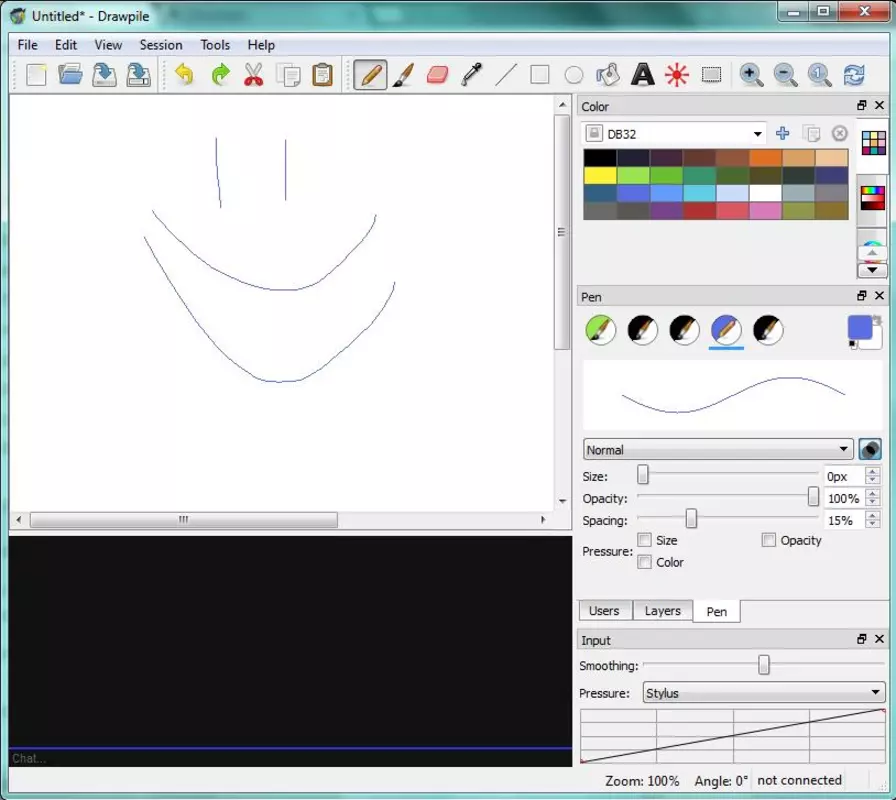Select the Text annotation tool

coord(642,75)
